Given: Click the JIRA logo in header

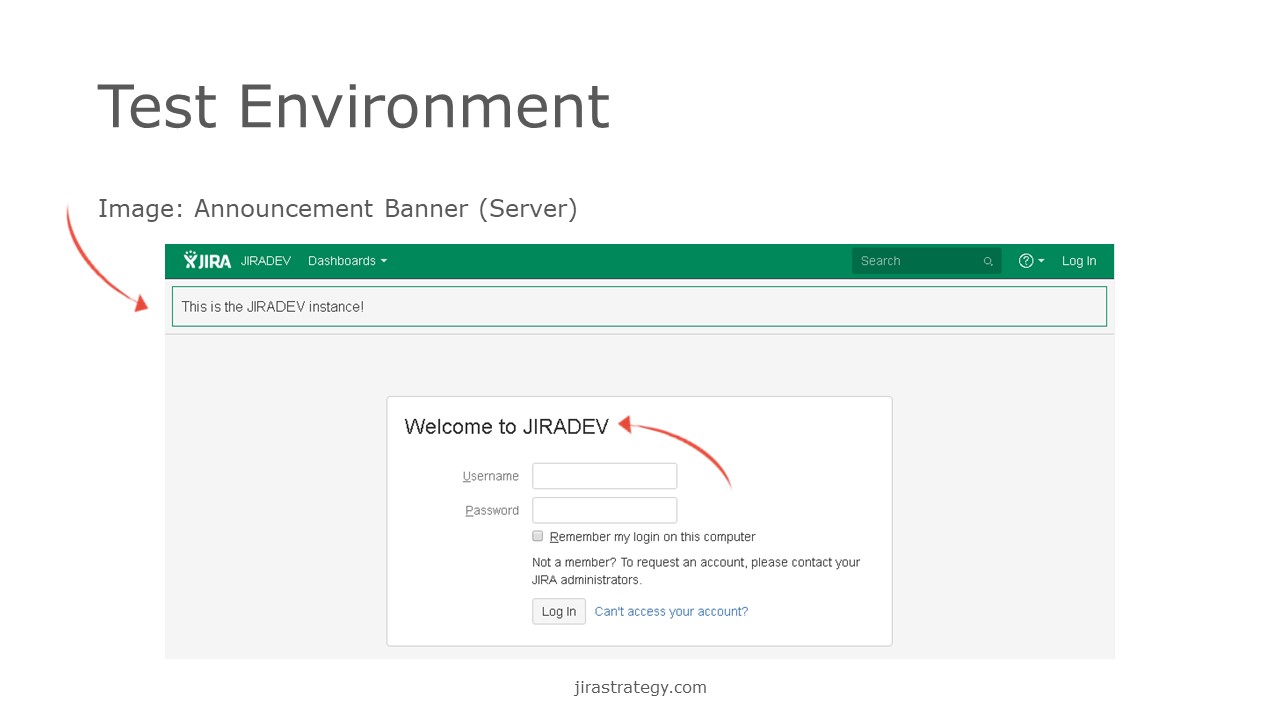Looking at the screenshot, I should coord(207,261).
